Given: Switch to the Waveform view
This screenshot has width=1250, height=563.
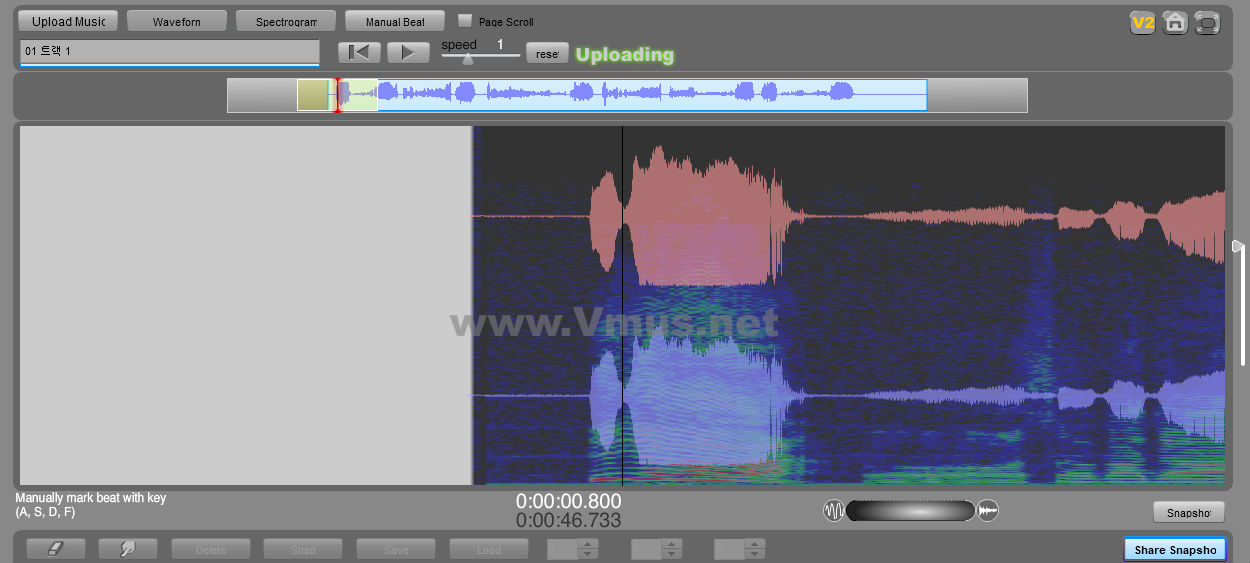Looking at the screenshot, I should [x=177, y=21].
